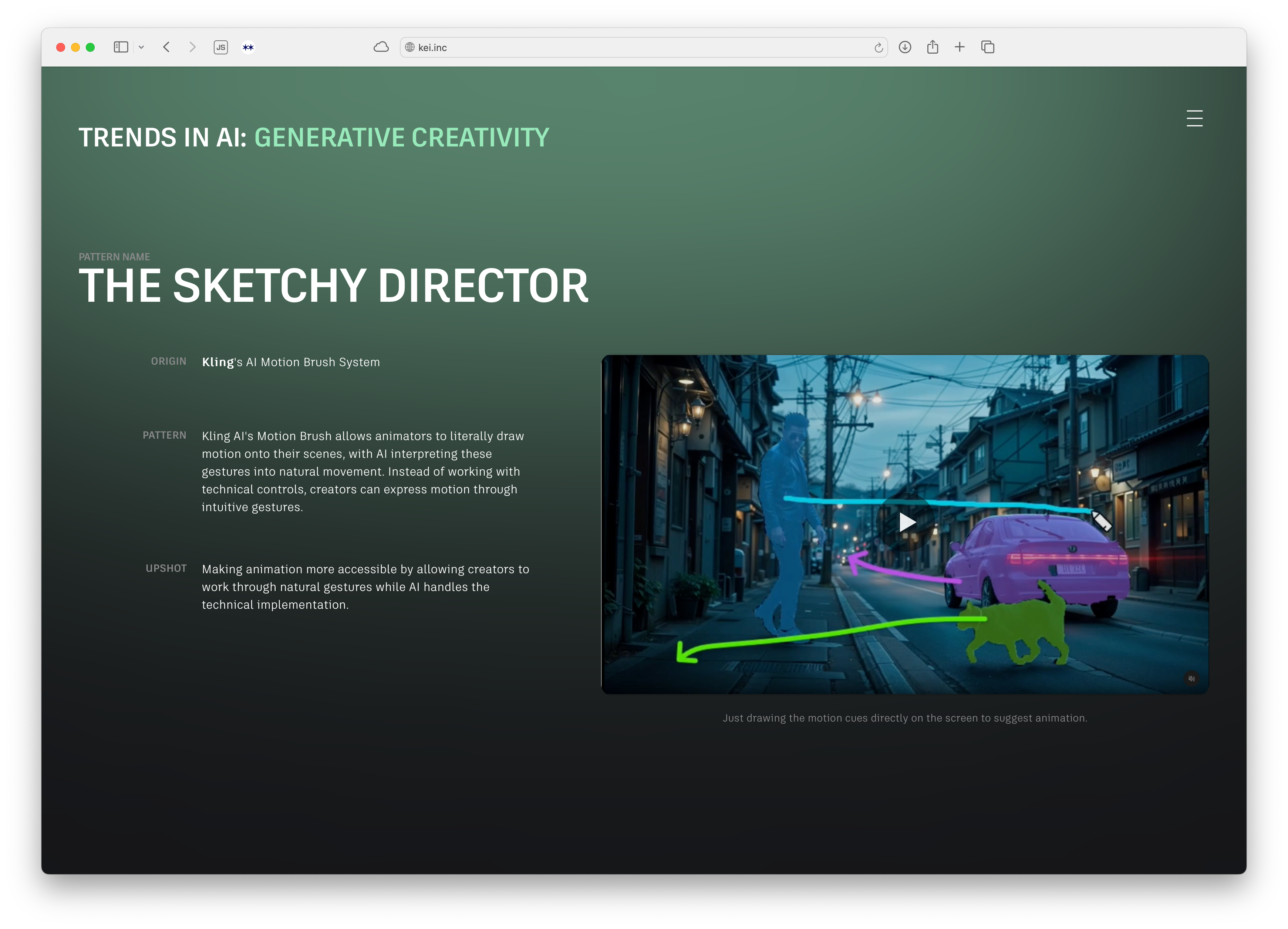Reload the current page

(878, 47)
